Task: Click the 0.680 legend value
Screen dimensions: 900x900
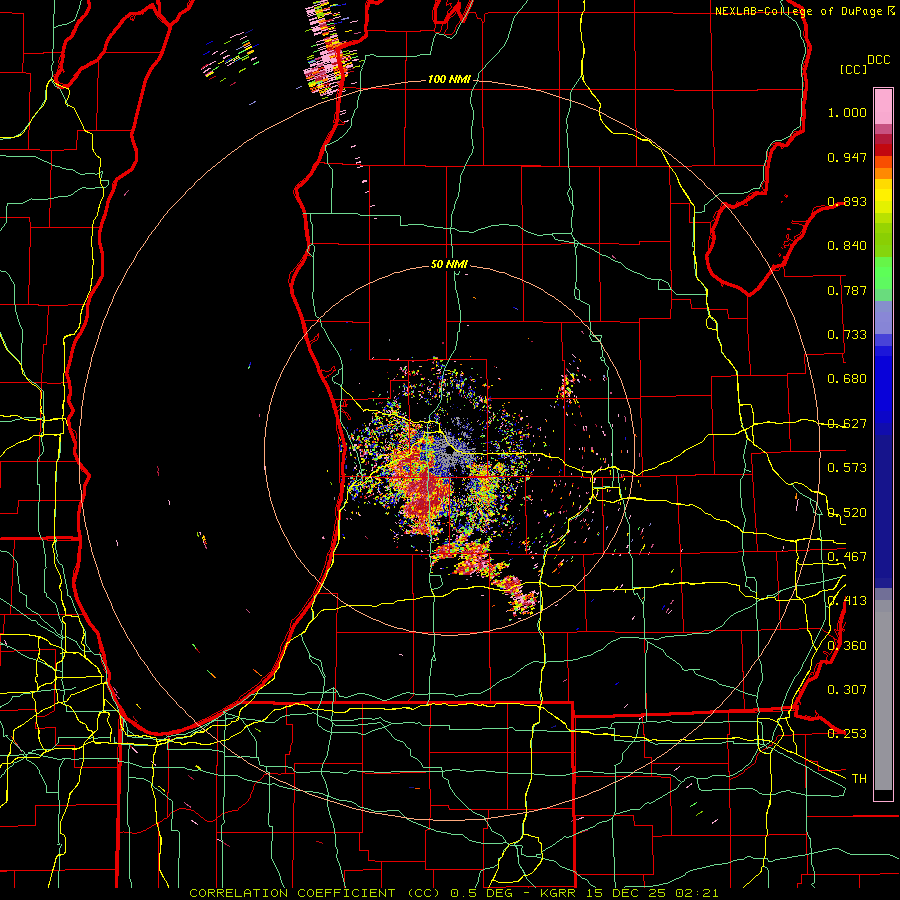Action: pyautogui.click(x=847, y=379)
